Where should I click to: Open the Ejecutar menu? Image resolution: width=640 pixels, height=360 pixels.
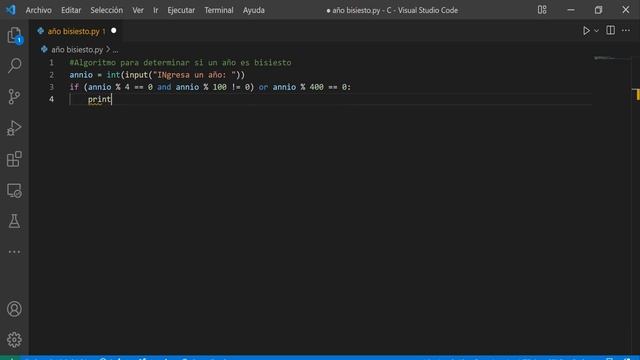pyautogui.click(x=181, y=10)
